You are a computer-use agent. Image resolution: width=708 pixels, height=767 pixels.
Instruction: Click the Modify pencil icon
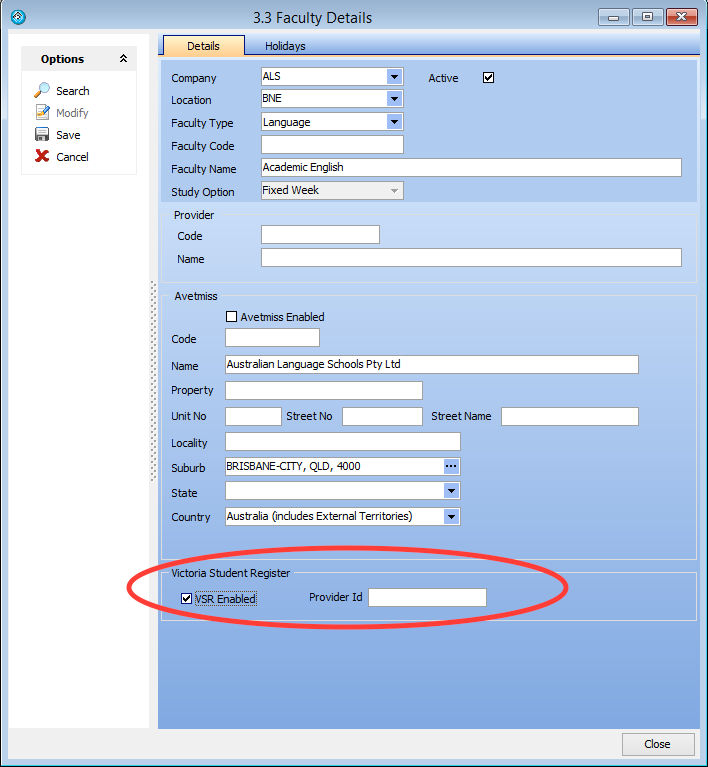42,113
